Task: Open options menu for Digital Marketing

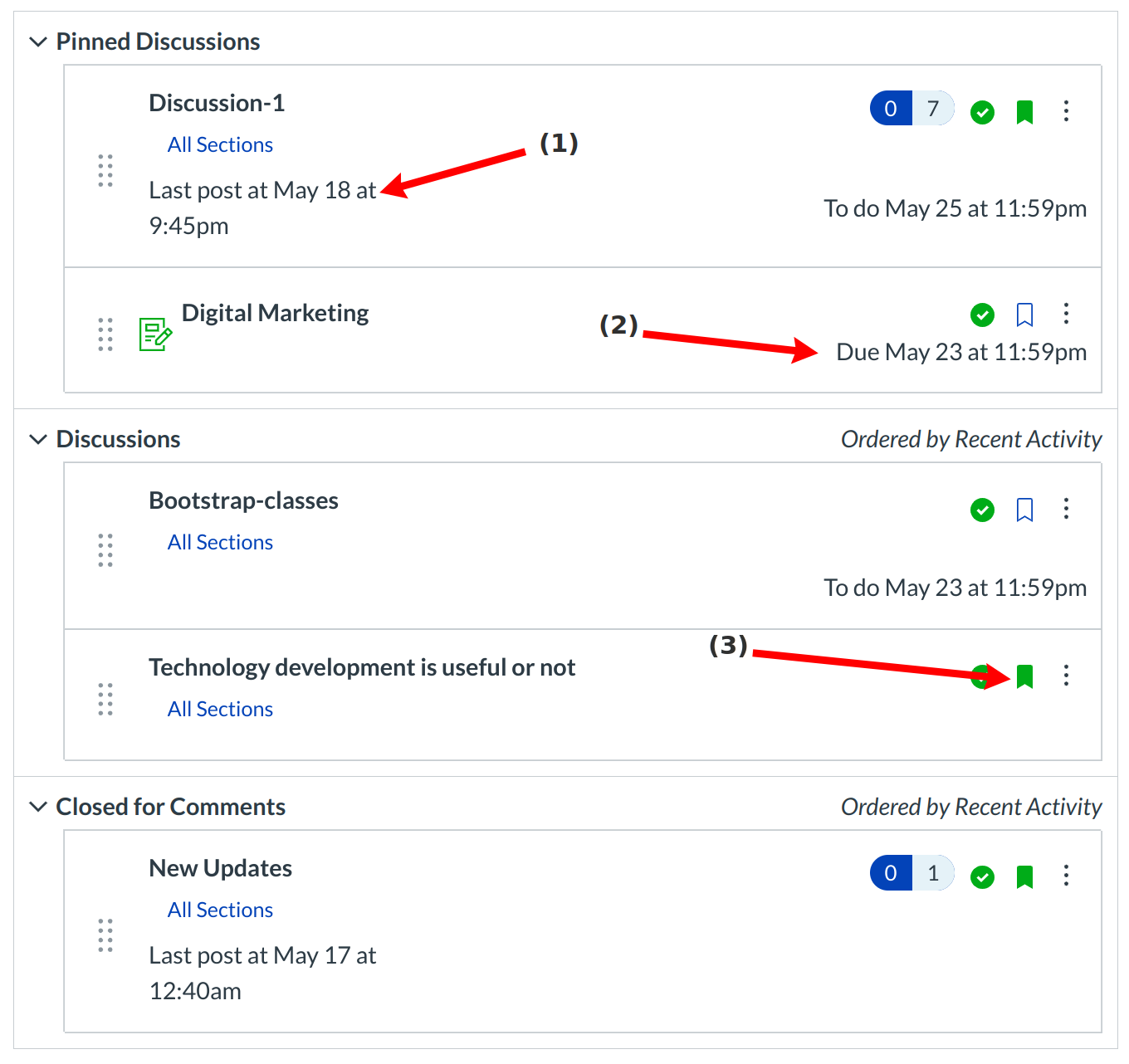Action: pos(1066,313)
